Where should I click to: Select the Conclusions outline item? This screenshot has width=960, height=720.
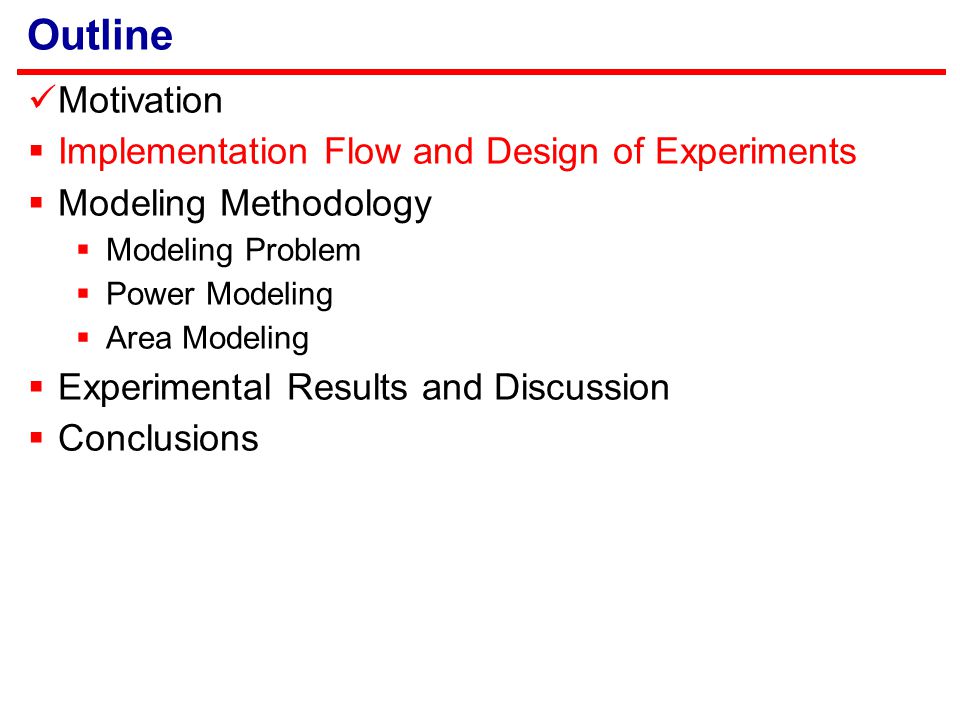pyautogui.click(x=159, y=438)
